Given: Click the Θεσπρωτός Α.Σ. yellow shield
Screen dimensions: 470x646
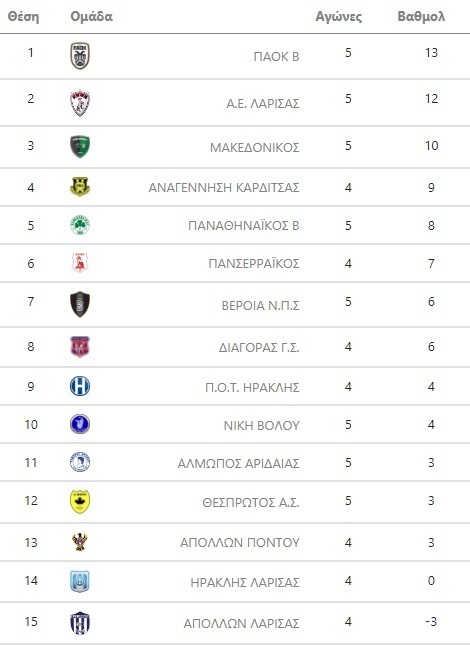Looking at the screenshot, I should (x=80, y=501).
